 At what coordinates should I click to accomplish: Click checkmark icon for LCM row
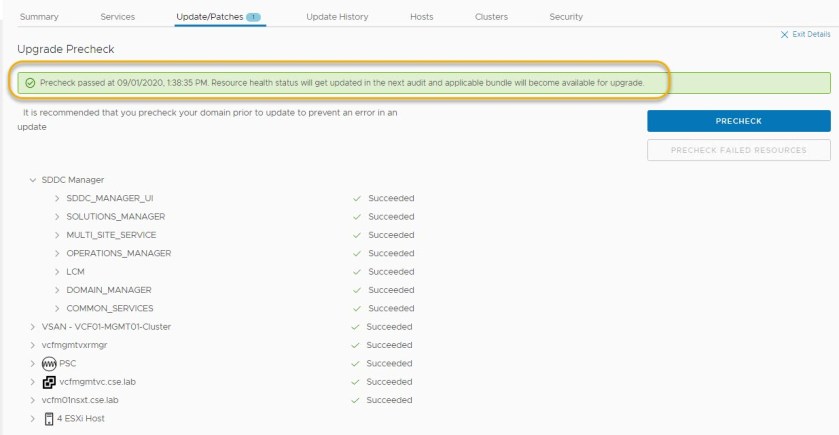click(357, 272)
